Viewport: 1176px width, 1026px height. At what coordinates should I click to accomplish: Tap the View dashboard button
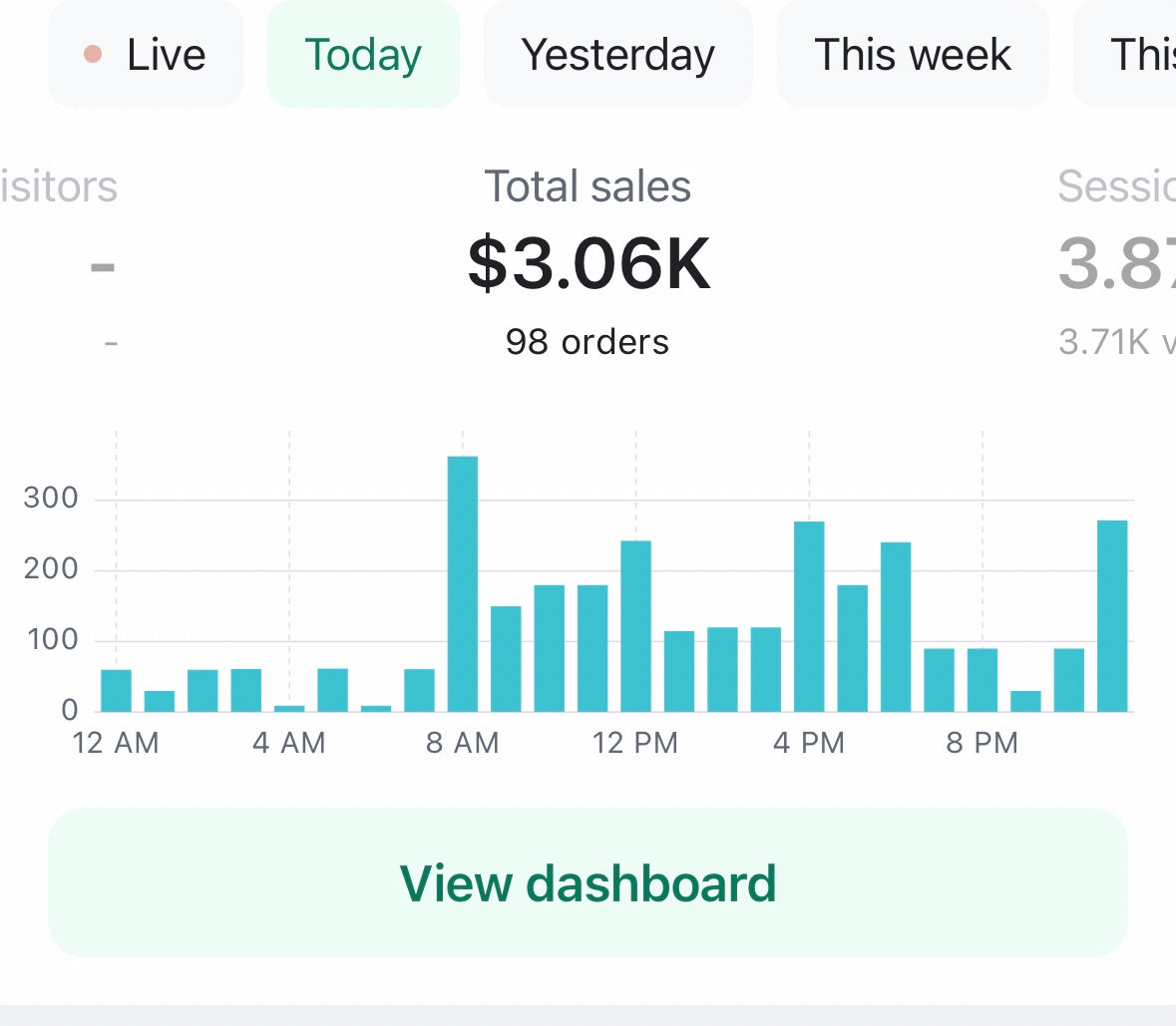pyautogui.click(x=588, y=882)
